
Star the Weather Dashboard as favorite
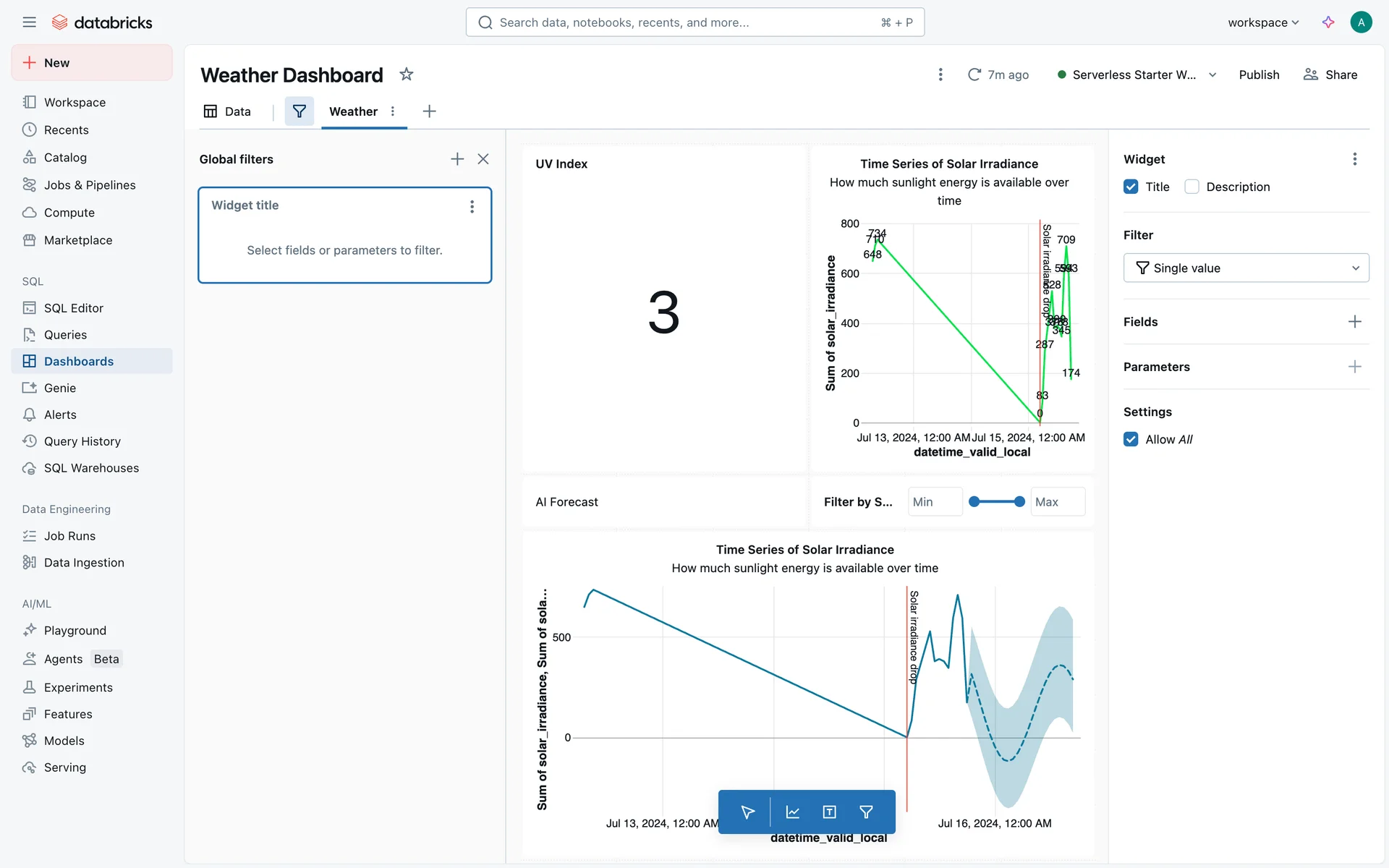click(x=407, y=75)
